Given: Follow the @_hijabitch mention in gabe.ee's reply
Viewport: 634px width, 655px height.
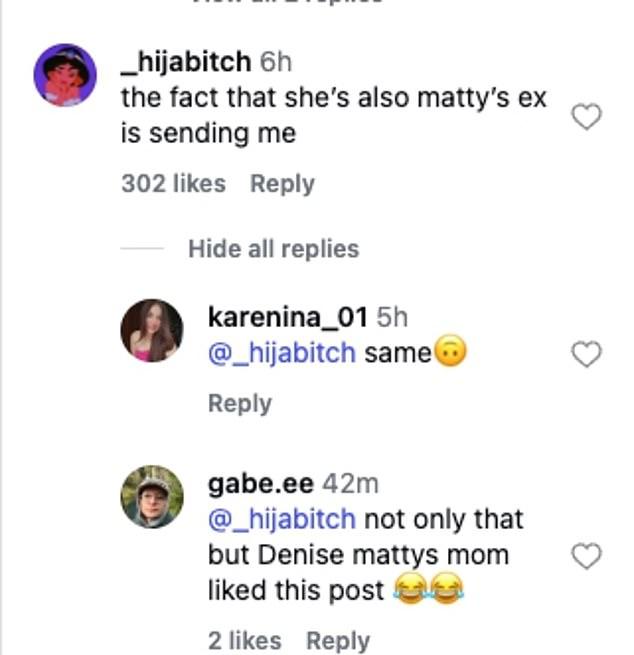Looking at the screenshot, I should 282,519.
